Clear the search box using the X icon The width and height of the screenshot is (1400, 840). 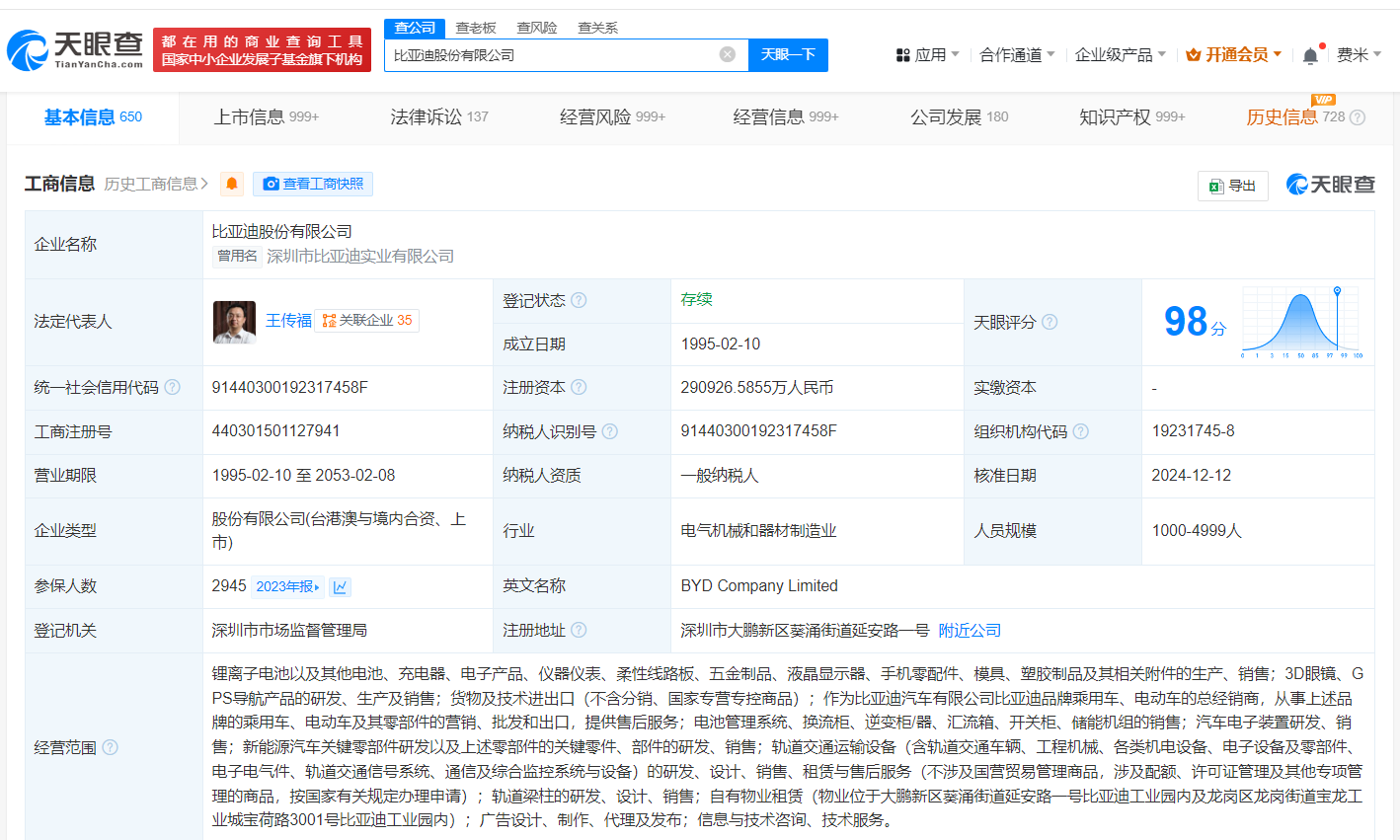click(x=728, y=54)
